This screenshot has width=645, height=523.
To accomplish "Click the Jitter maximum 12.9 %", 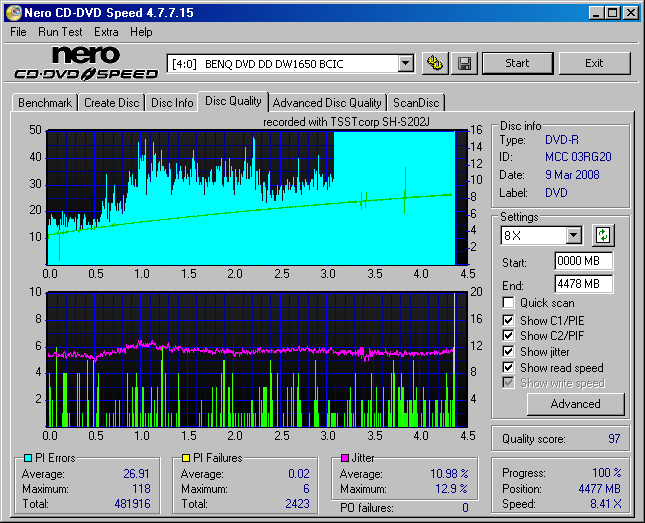I will [451, 489].
